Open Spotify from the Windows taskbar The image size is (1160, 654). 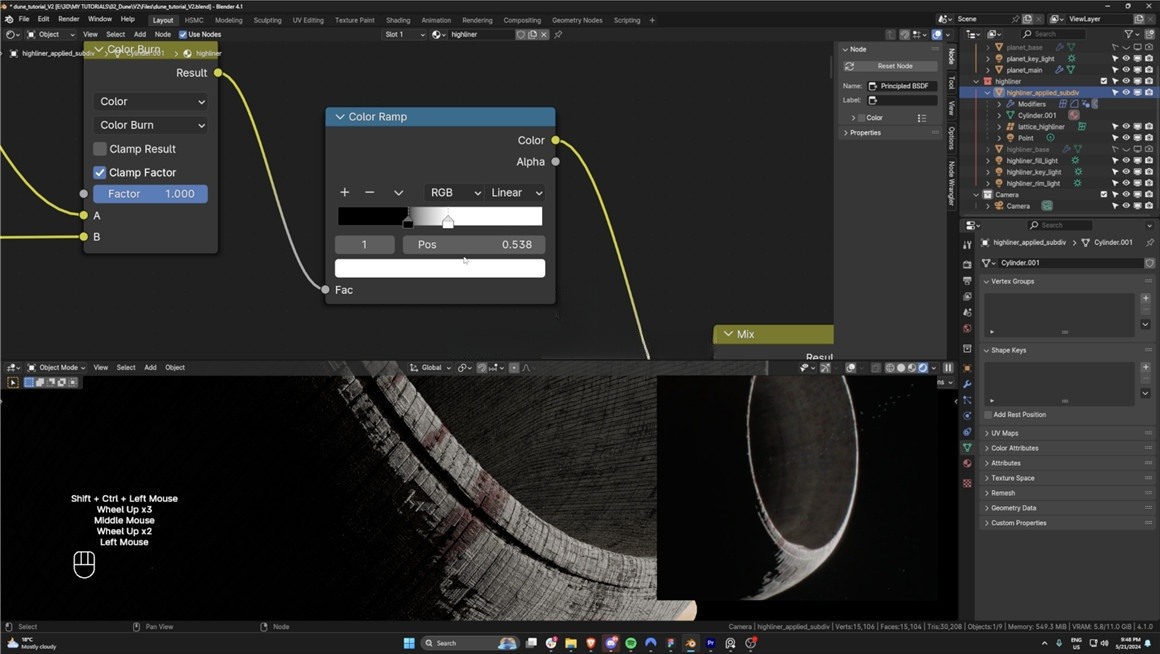[x=631, y=643]
